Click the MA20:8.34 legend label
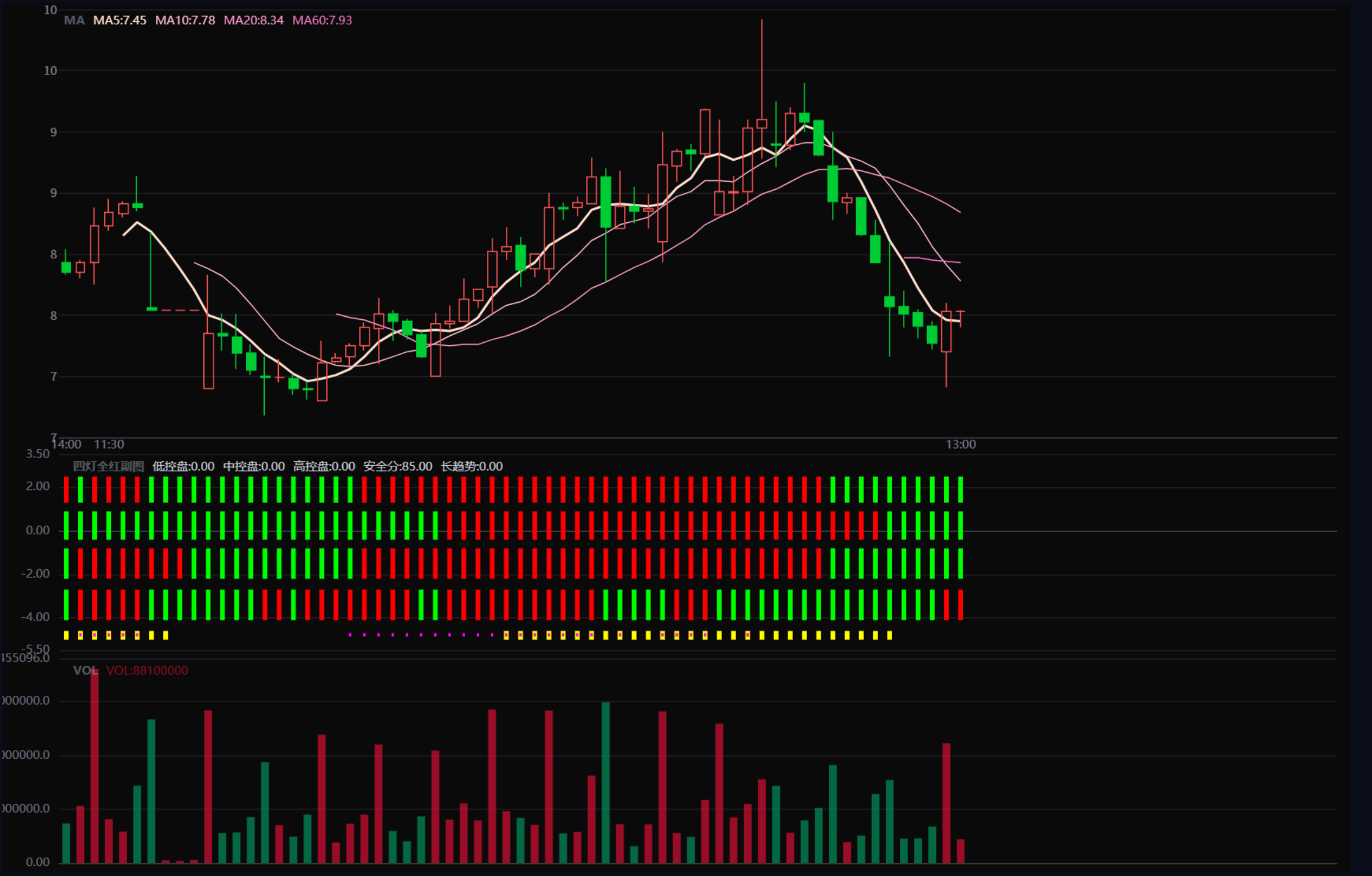This screenshot has width=1372, height=876. pyautogui.click(x=253, y=20)
